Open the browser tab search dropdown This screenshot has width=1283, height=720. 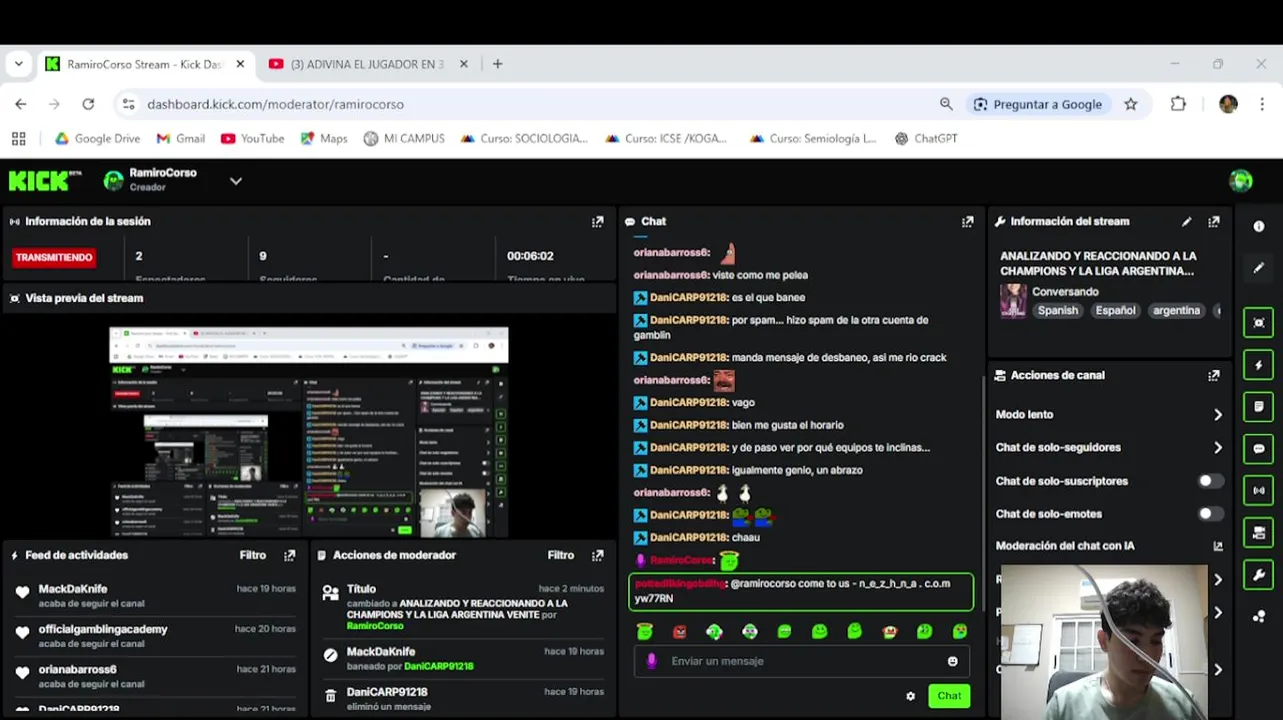pos(18,64)
